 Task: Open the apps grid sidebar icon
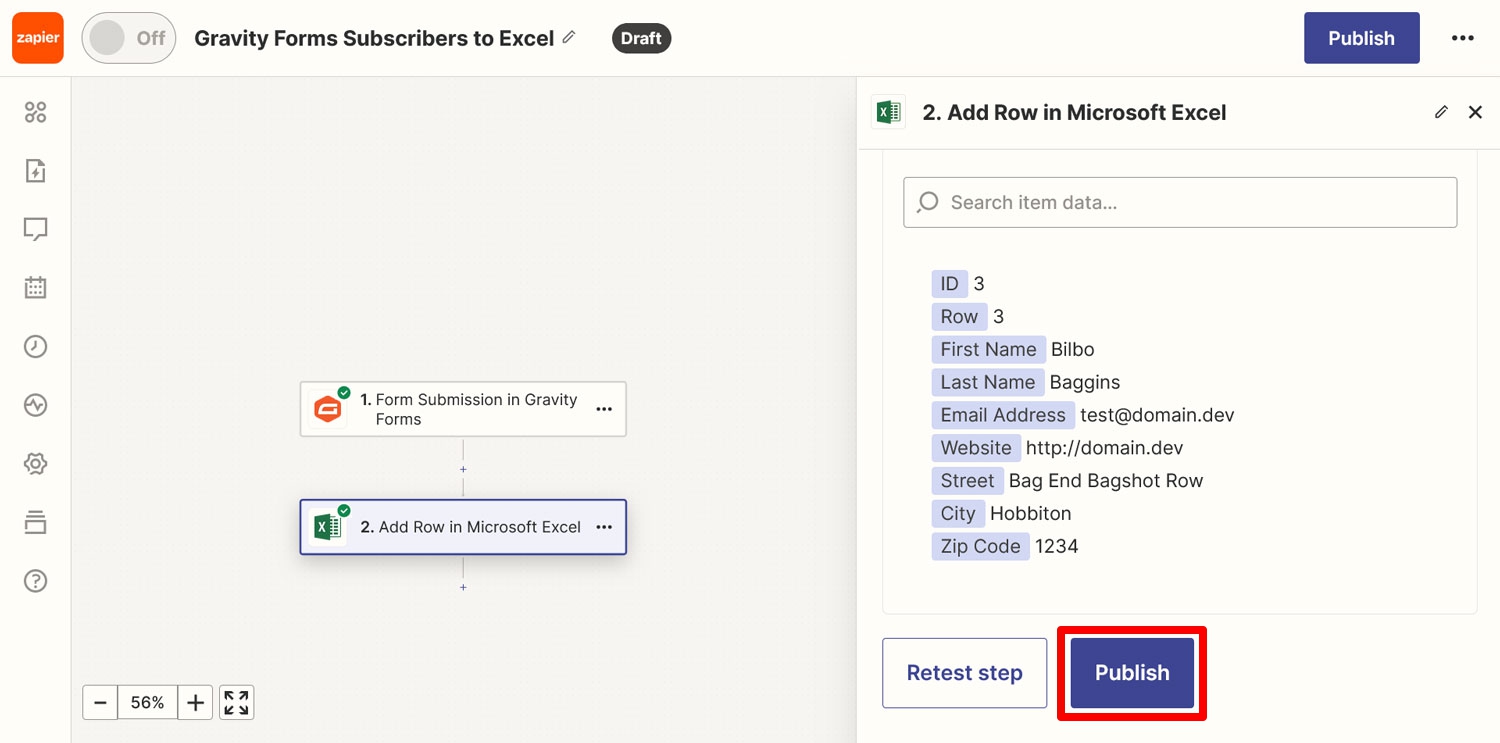[36, 112]
